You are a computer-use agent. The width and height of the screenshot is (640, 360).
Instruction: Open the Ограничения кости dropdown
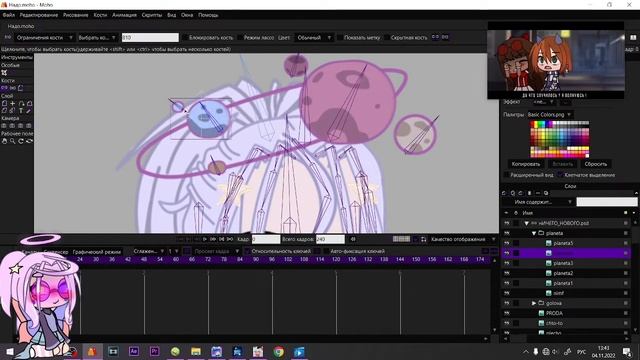[x=44, y=38]
